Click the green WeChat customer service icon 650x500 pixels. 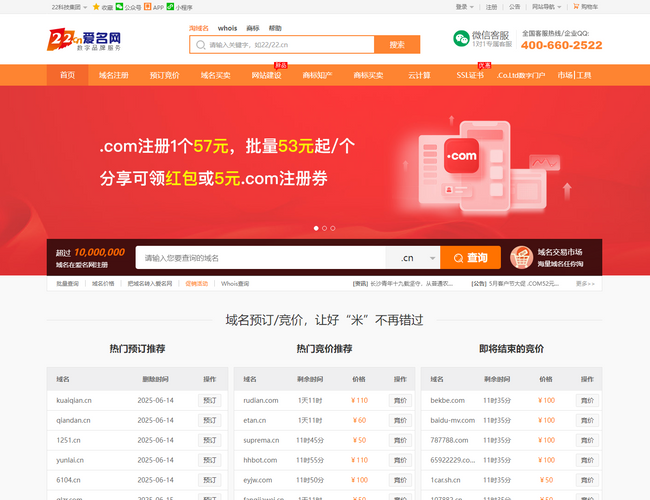coord(461,39)
